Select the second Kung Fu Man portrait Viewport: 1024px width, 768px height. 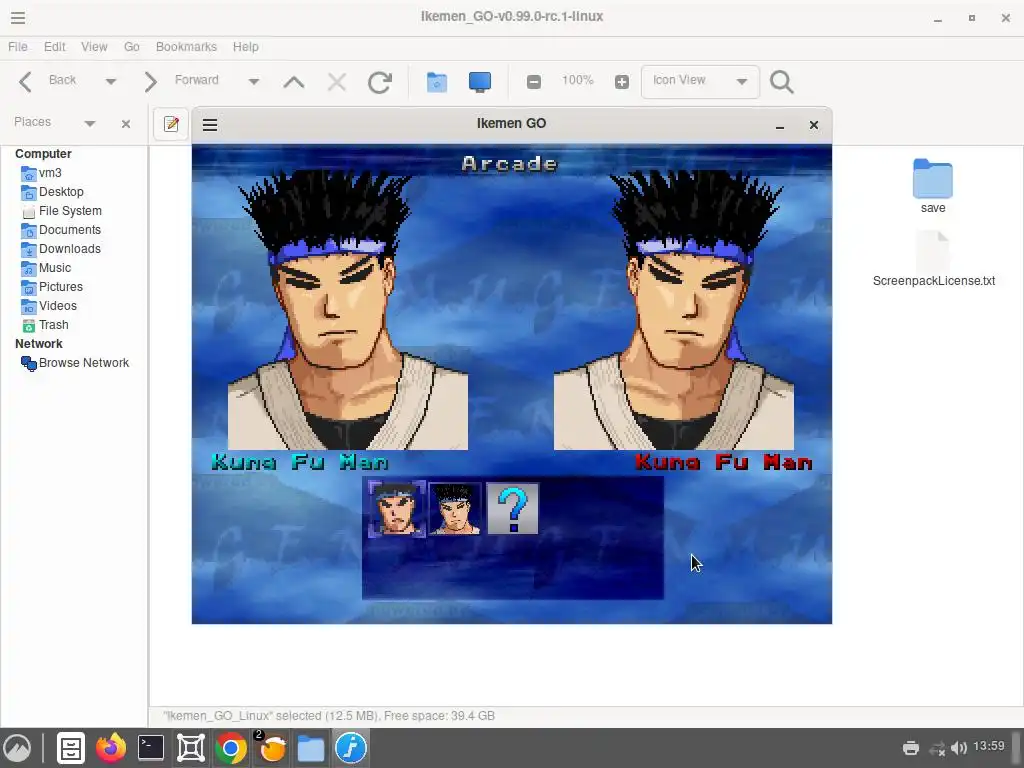coord(455,509)
